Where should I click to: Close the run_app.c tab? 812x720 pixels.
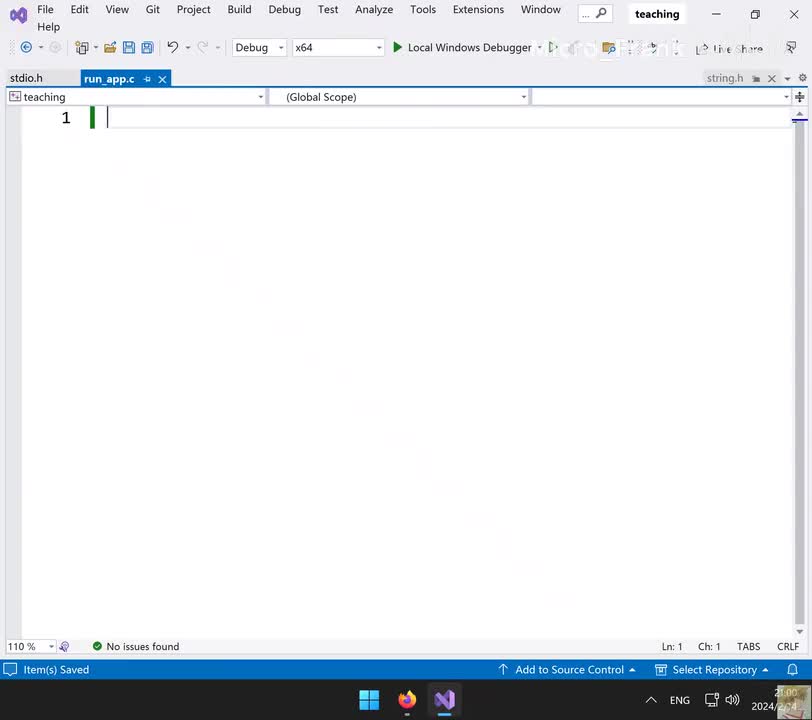(162, 79)
